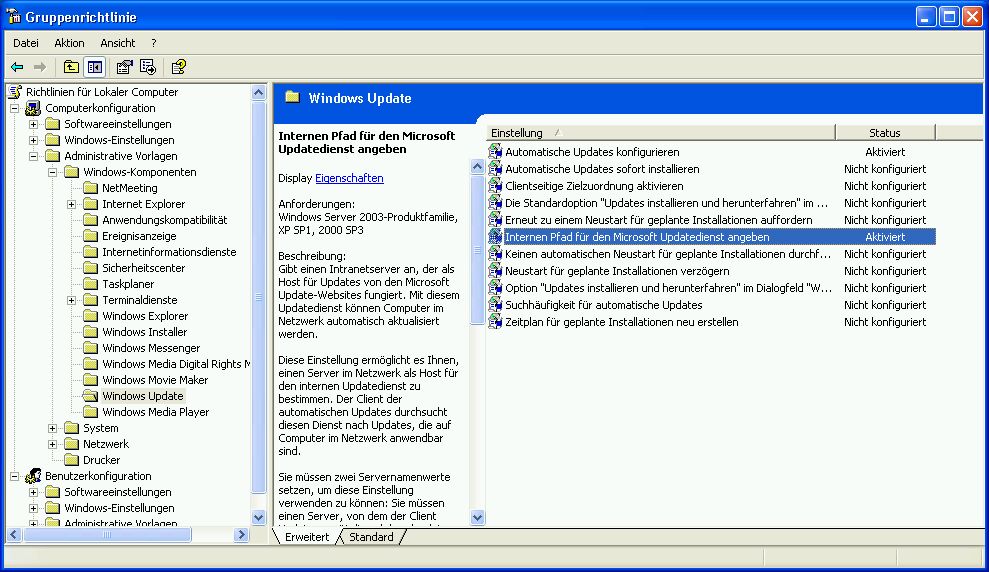Select 'Internen Pfad für den Microsoft Updatedienst' row
The height and width of the screenshot is (572, 989).
pos(711,236)
